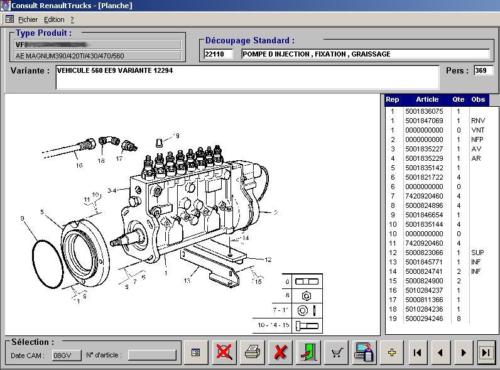Screen dimensions: 500x370
Task: Click the crossed-out magnifier cancel search icon
Action: (x=224, y=352)
